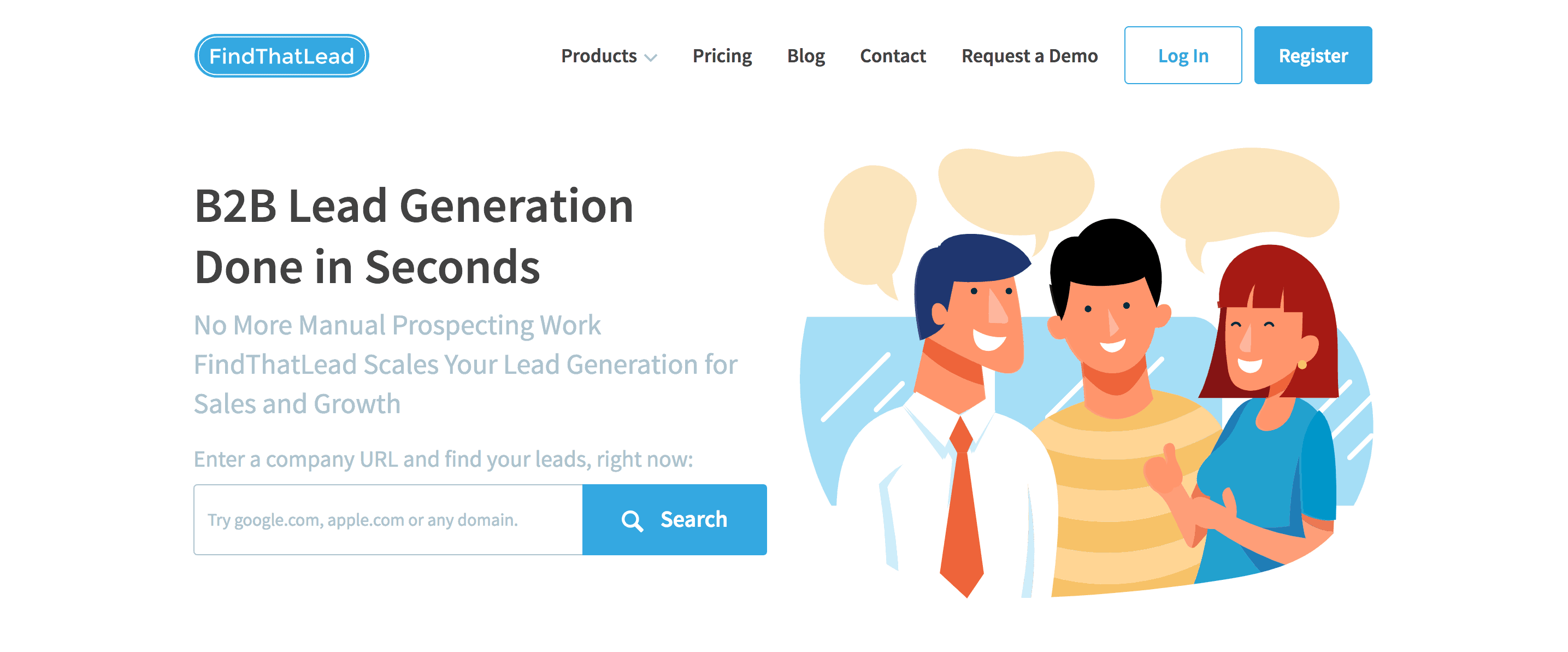The image size is (1568, 652).
Task: Open the Products menu
Action: pyautogui.click(x=609, y=55)
